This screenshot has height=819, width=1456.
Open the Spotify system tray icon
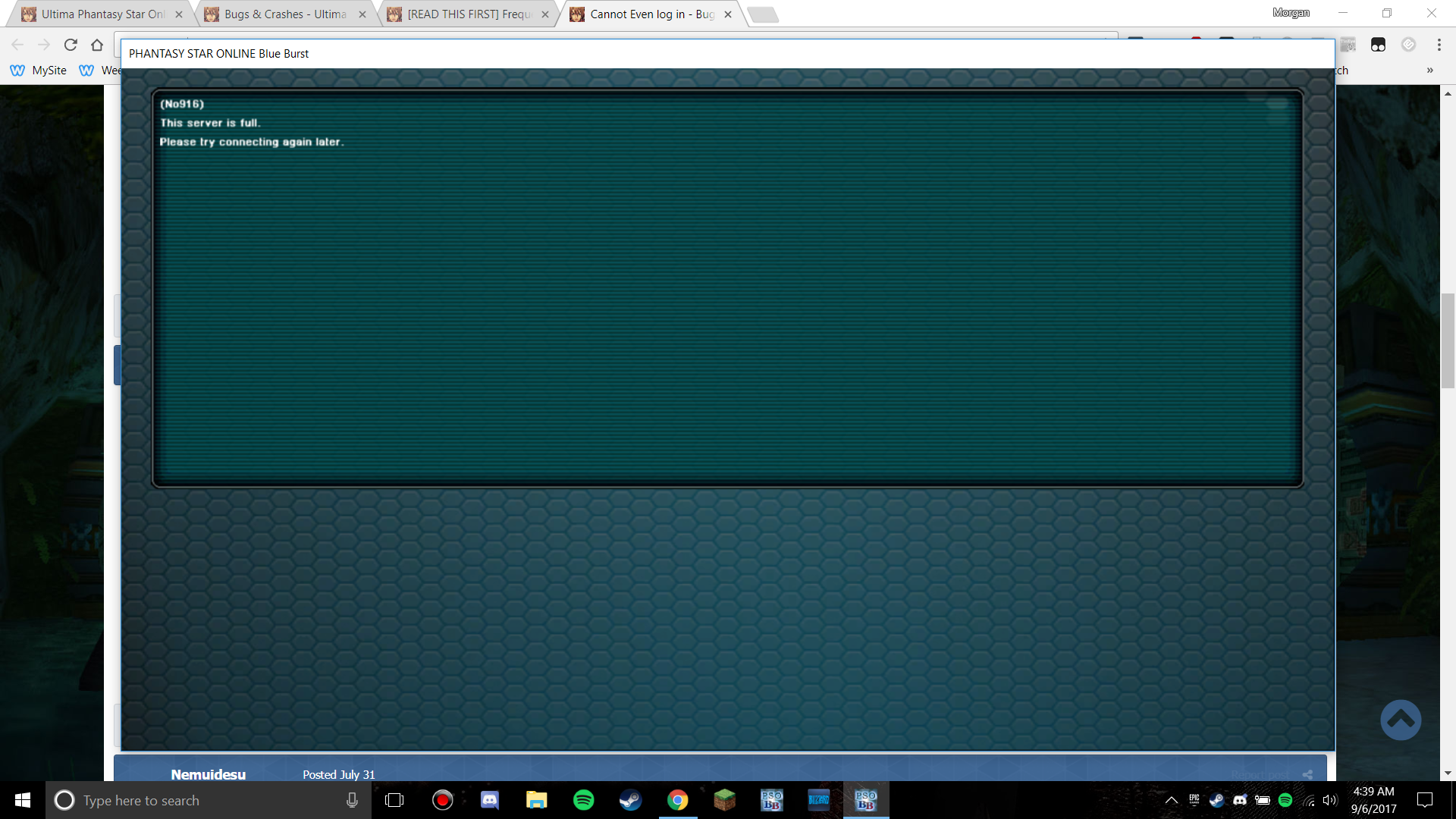click(1285, 800)
